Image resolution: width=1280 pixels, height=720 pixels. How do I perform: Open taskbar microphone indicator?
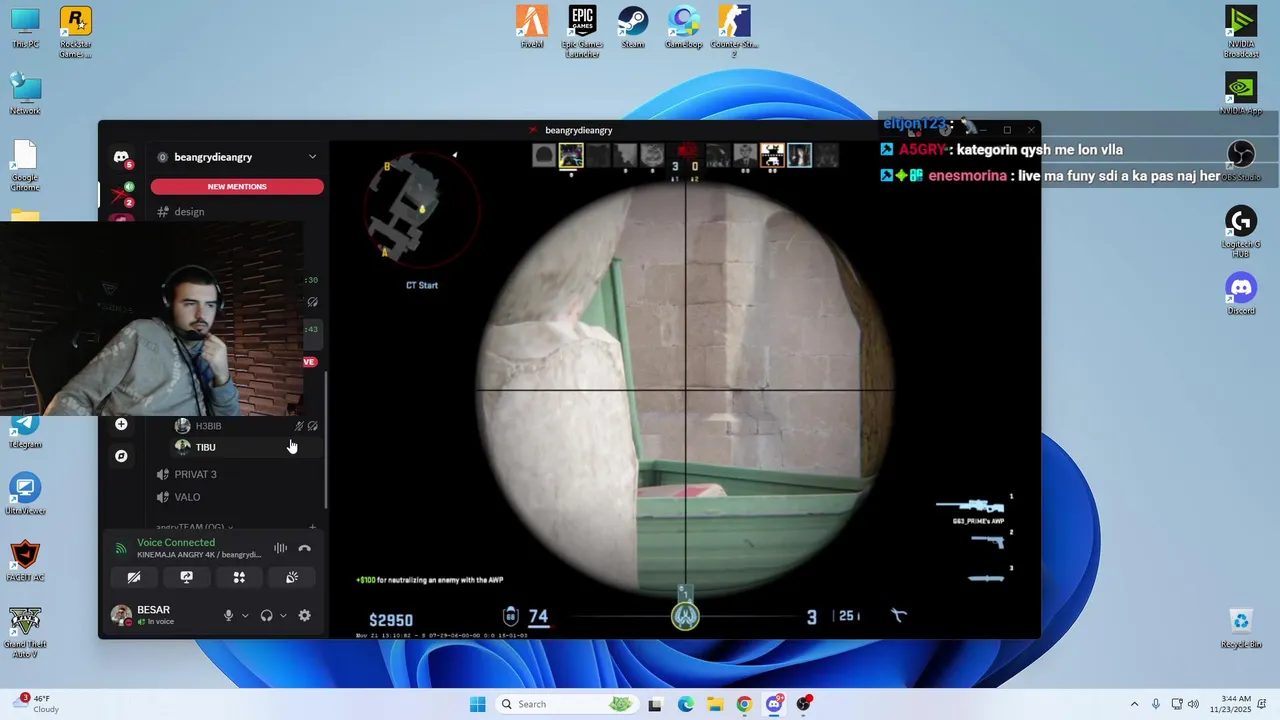pyautogui.click(x=1156, y=704)
